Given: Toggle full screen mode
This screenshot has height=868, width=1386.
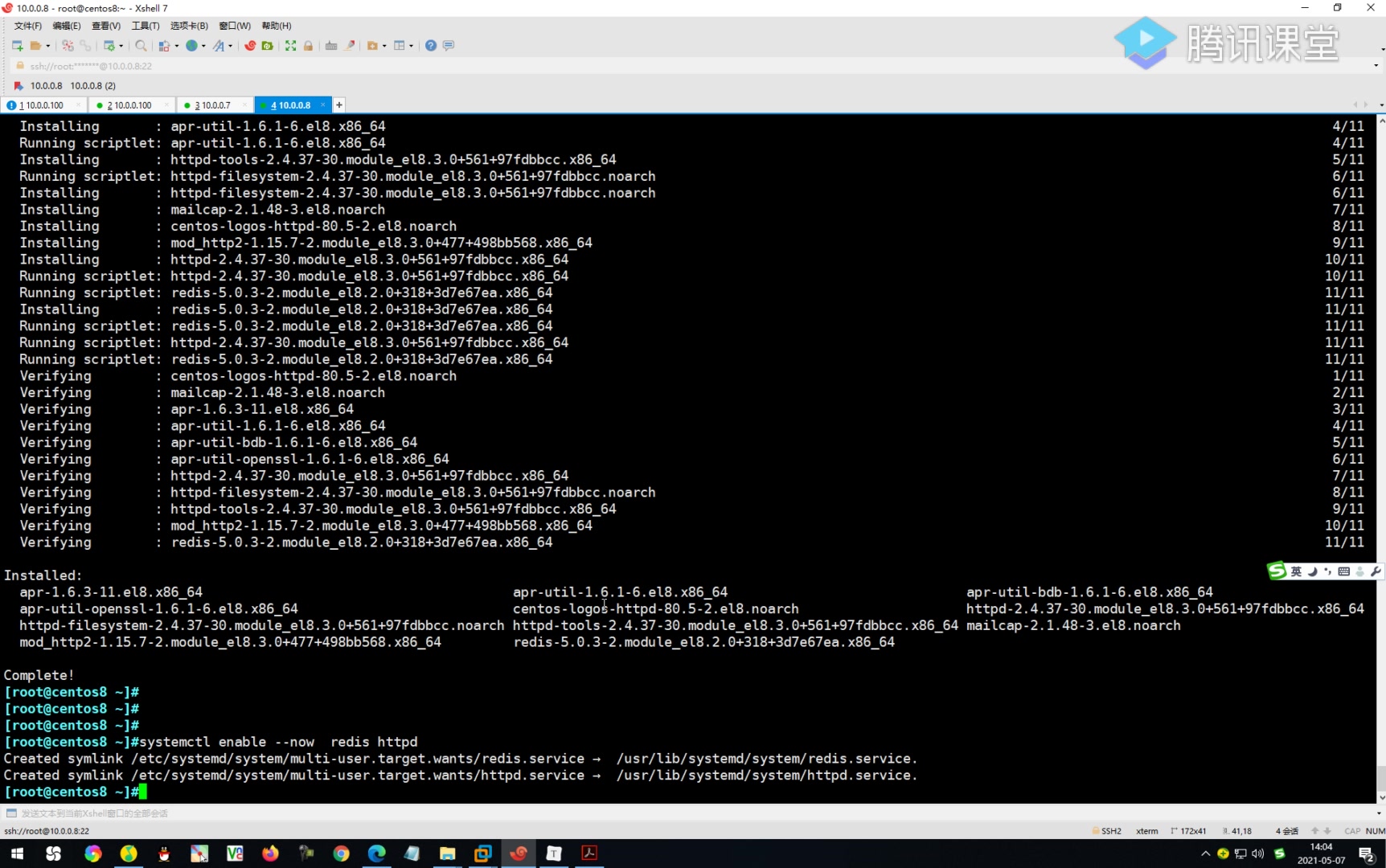Looking at the screenshot, I should (290, 46).
